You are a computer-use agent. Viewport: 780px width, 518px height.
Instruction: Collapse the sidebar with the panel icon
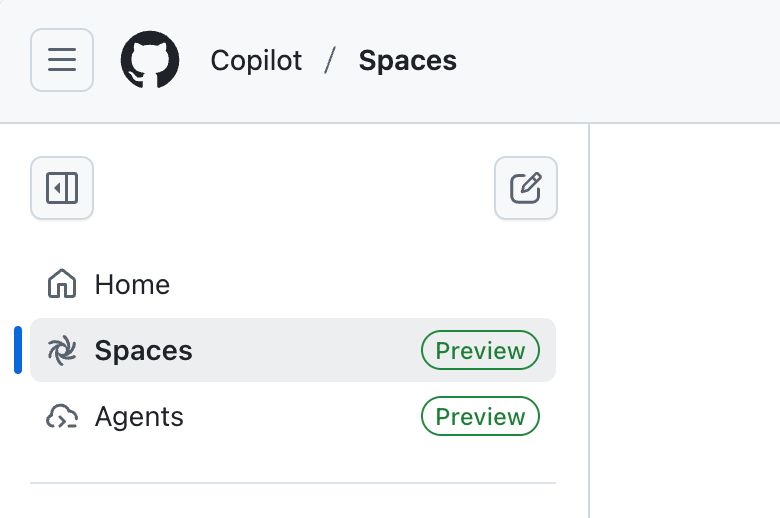(62, 188)
